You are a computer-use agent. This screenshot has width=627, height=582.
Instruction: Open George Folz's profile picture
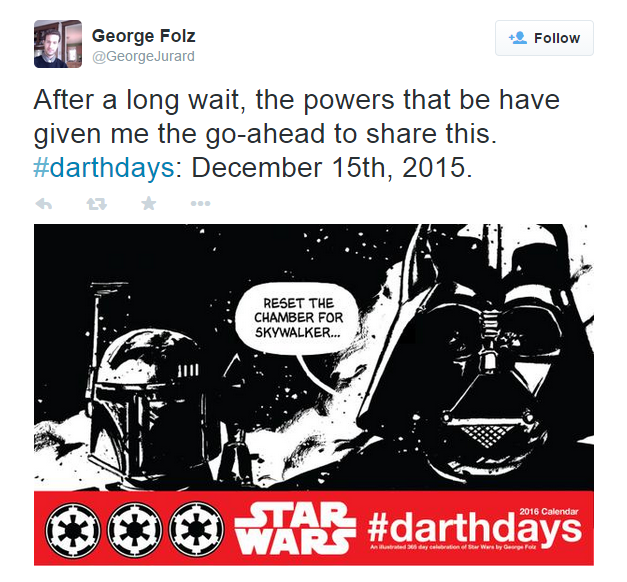tap(58, 44)
